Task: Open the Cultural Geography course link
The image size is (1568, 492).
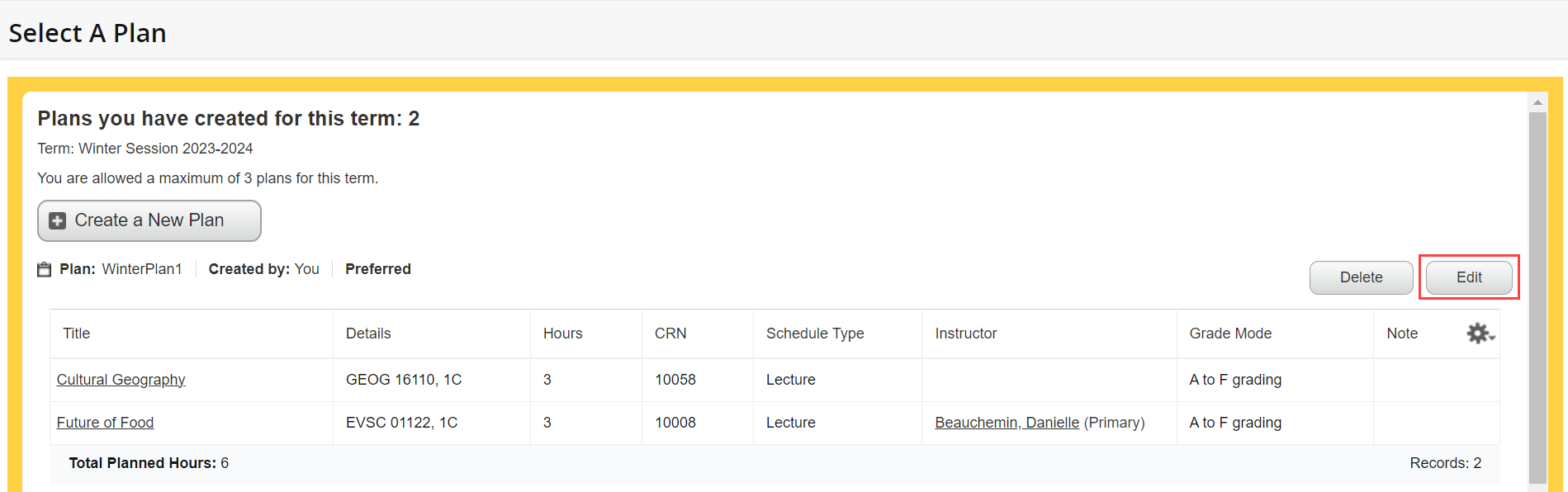Action: (x=121, y=380)
